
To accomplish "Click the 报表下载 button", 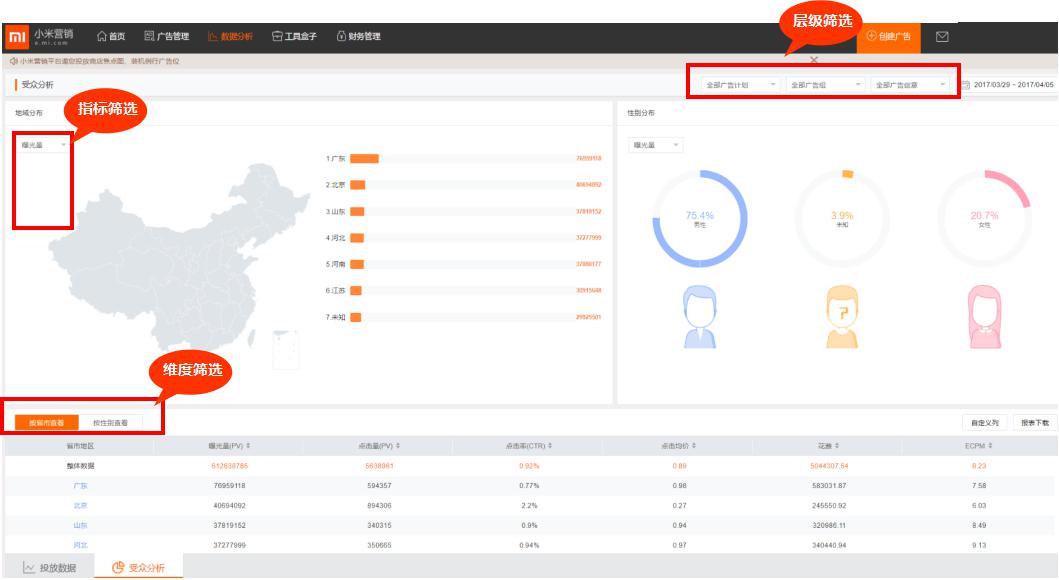I will coord(1034,423).
